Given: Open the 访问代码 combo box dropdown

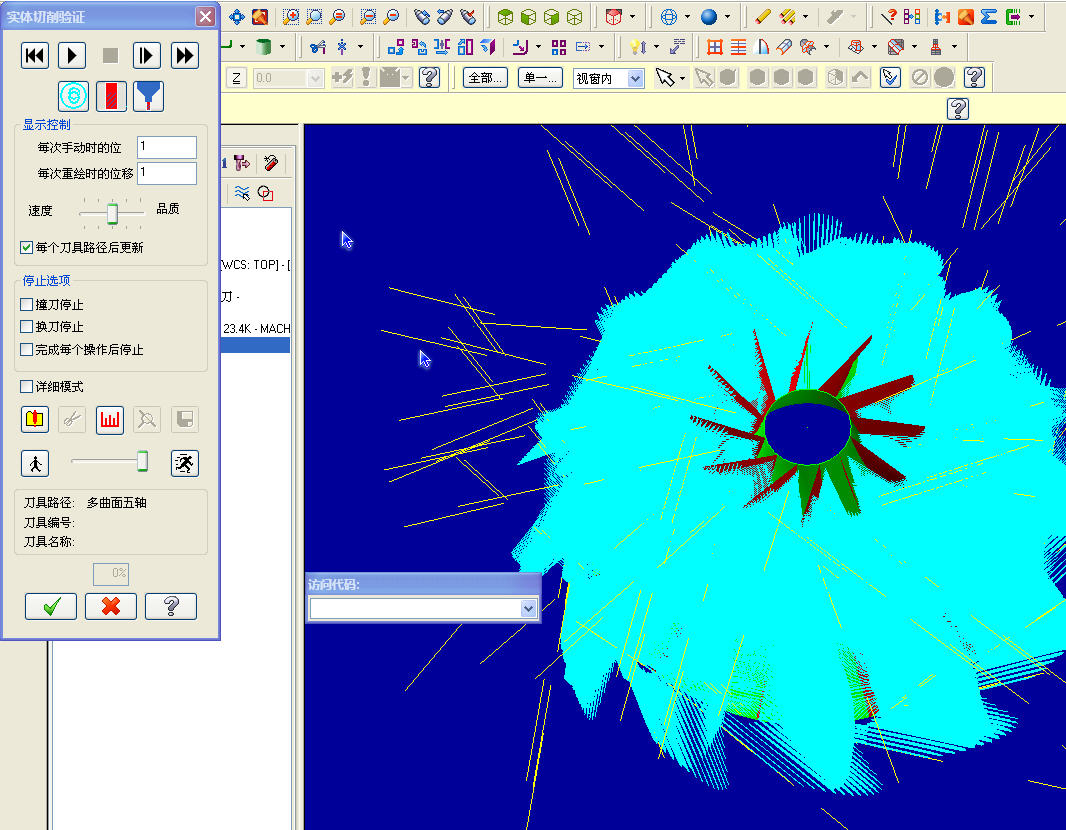Looking at the screenshot, I should 528,608.
